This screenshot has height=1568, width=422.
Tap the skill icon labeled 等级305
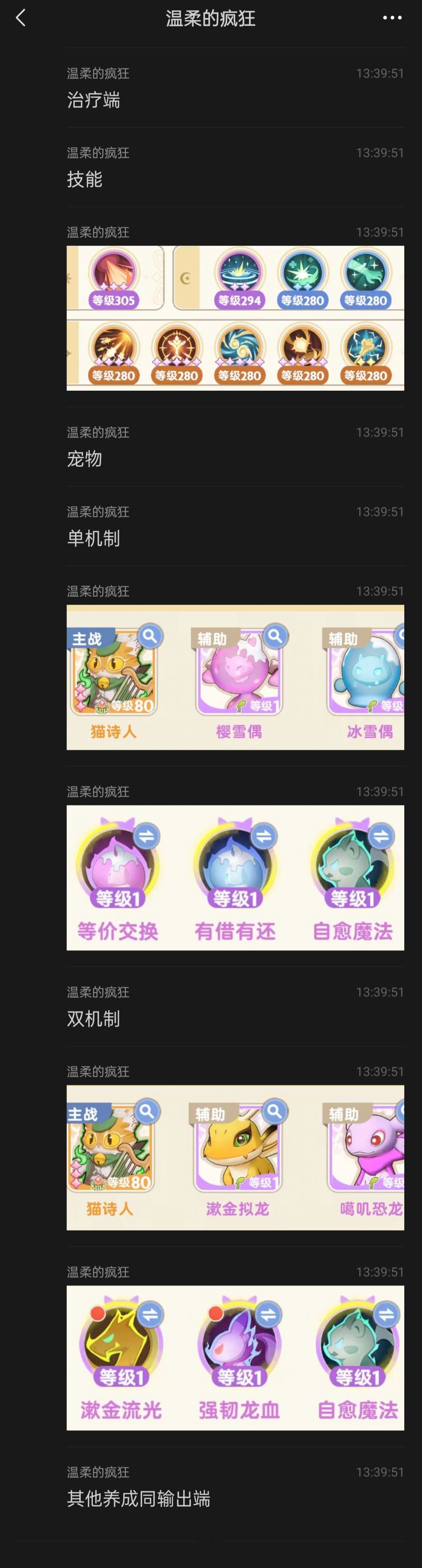114,277
